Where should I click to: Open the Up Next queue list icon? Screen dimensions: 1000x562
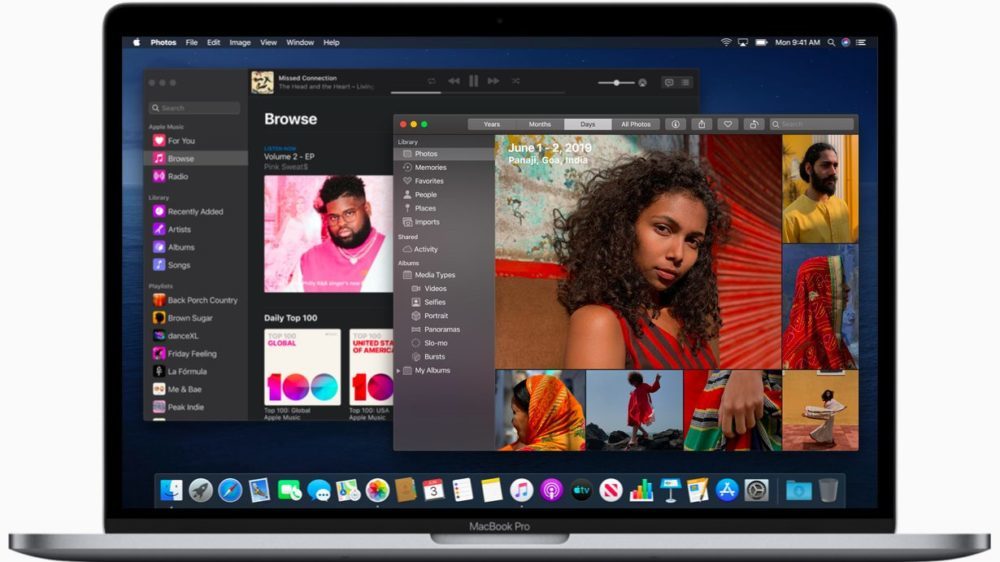coord(685,82)
